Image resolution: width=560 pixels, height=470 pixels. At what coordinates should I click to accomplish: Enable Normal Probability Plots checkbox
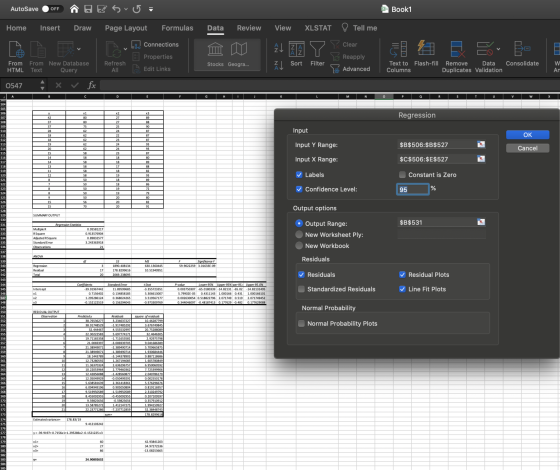[301, 324]
